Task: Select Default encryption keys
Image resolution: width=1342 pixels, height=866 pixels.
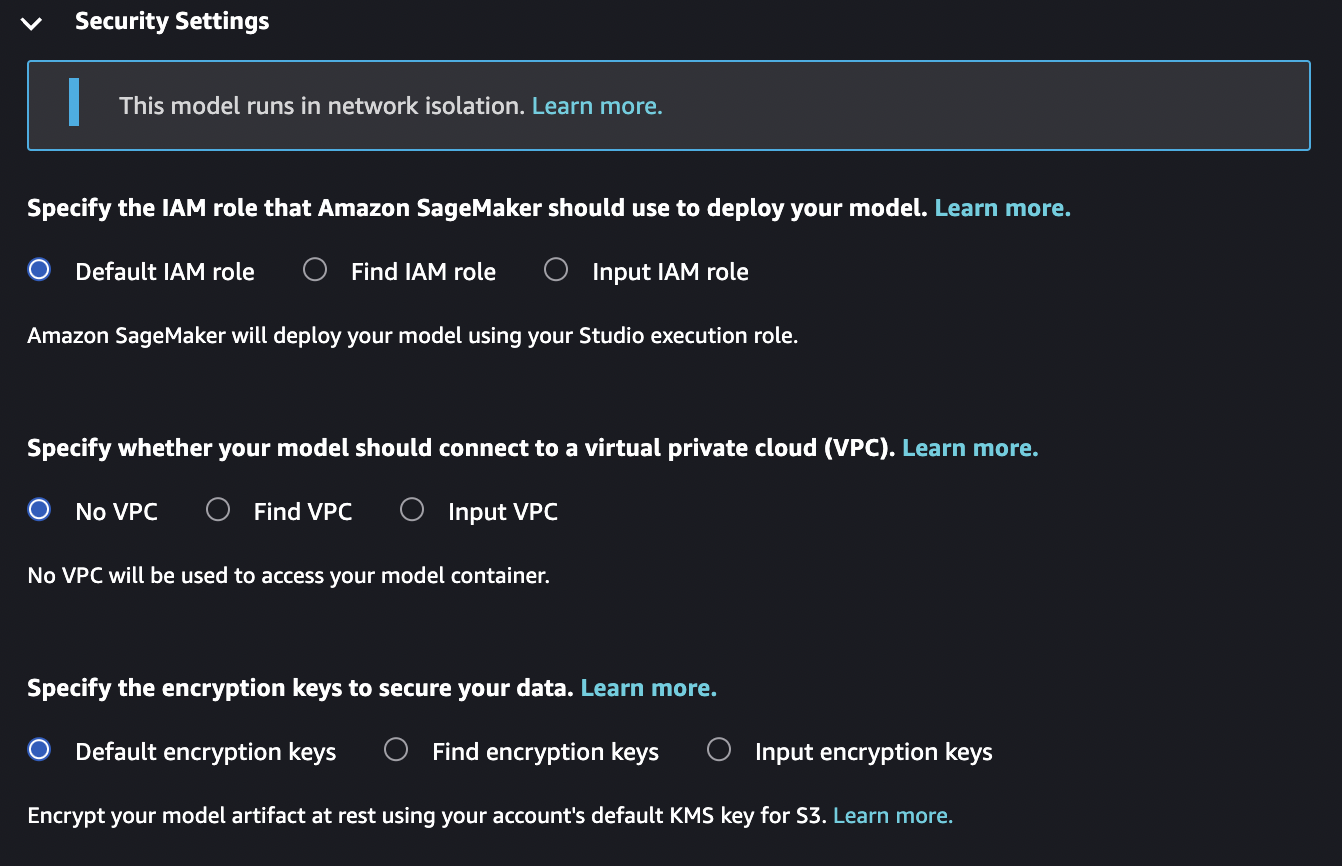Action: point(38,749)
